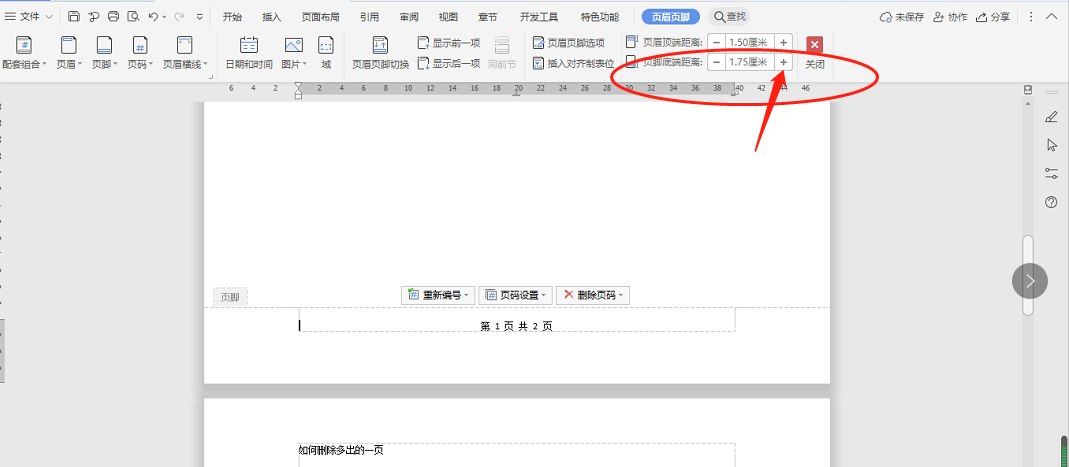
Task: Click the 1.50厘米 header distance field
Action: pyautogui.click(x=750, y=42)
